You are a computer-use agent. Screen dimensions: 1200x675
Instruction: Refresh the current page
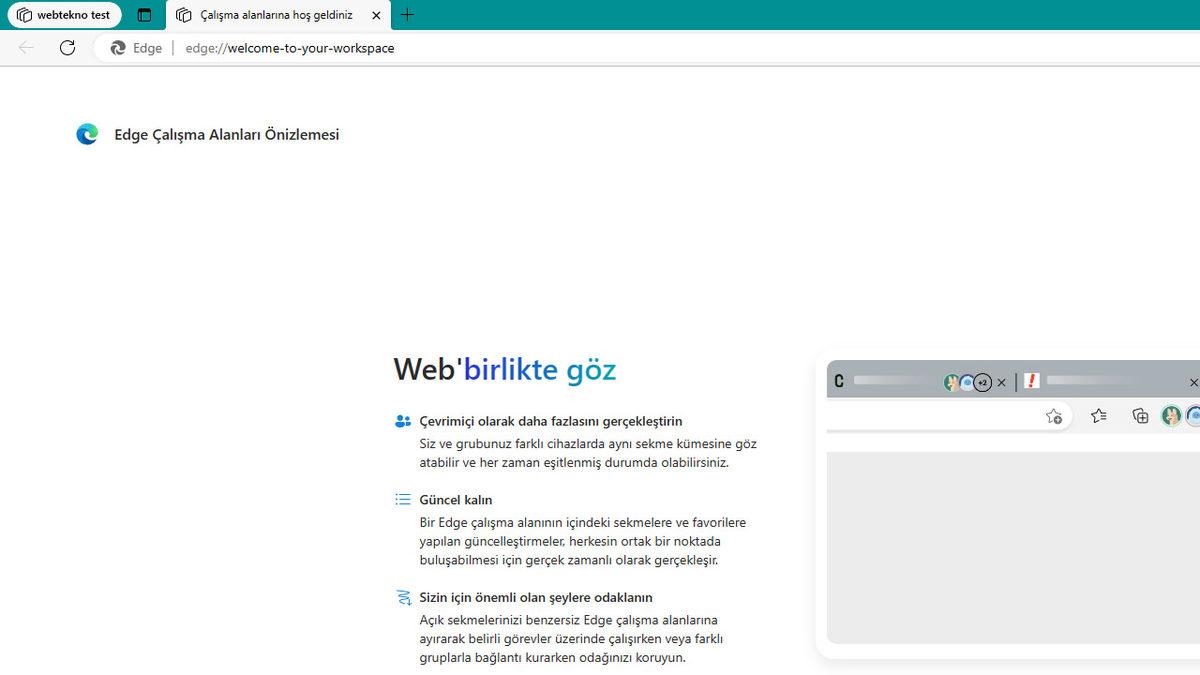pos(67,47)
